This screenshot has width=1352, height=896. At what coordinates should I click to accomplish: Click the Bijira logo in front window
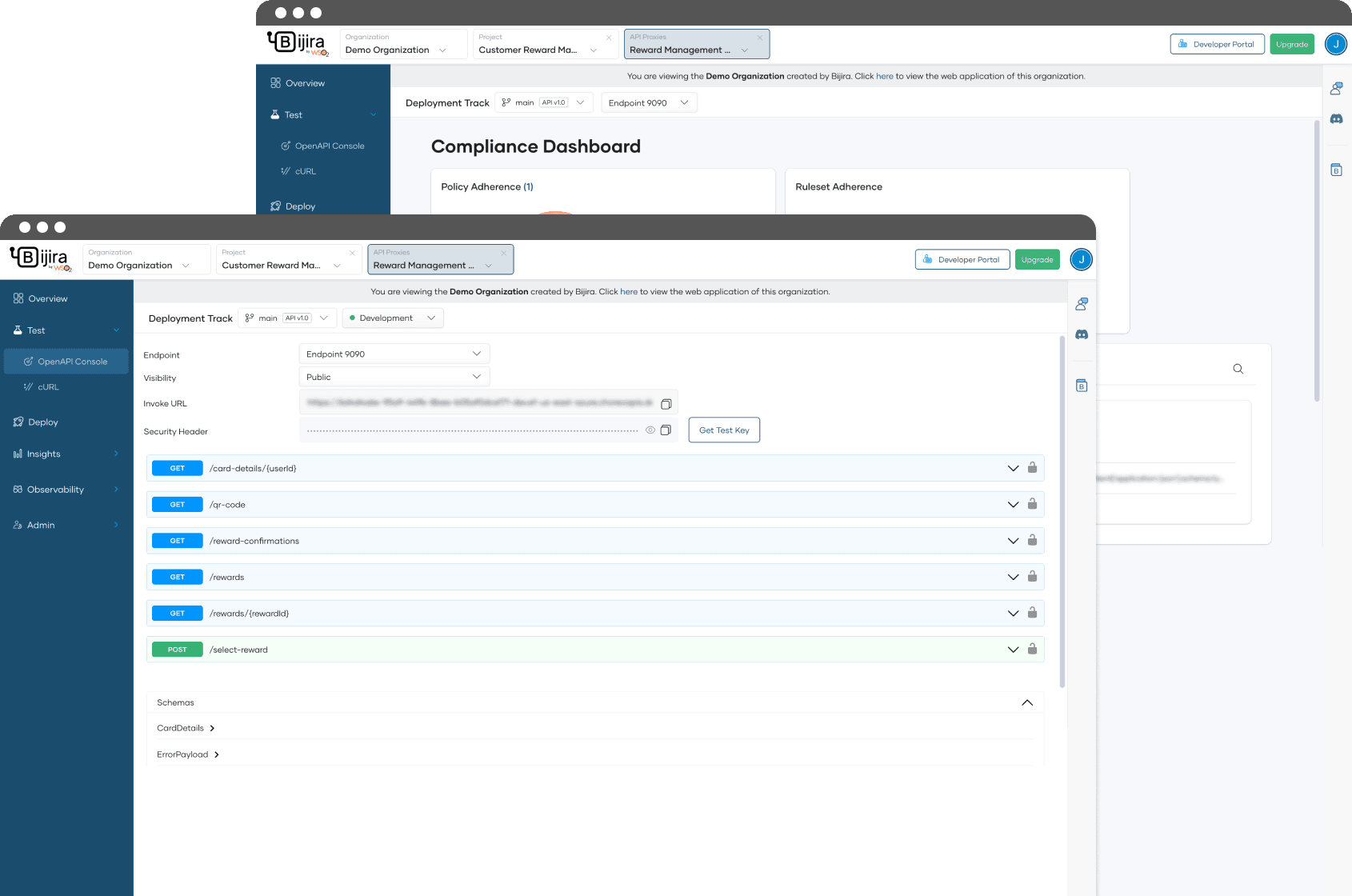point(41,258)
